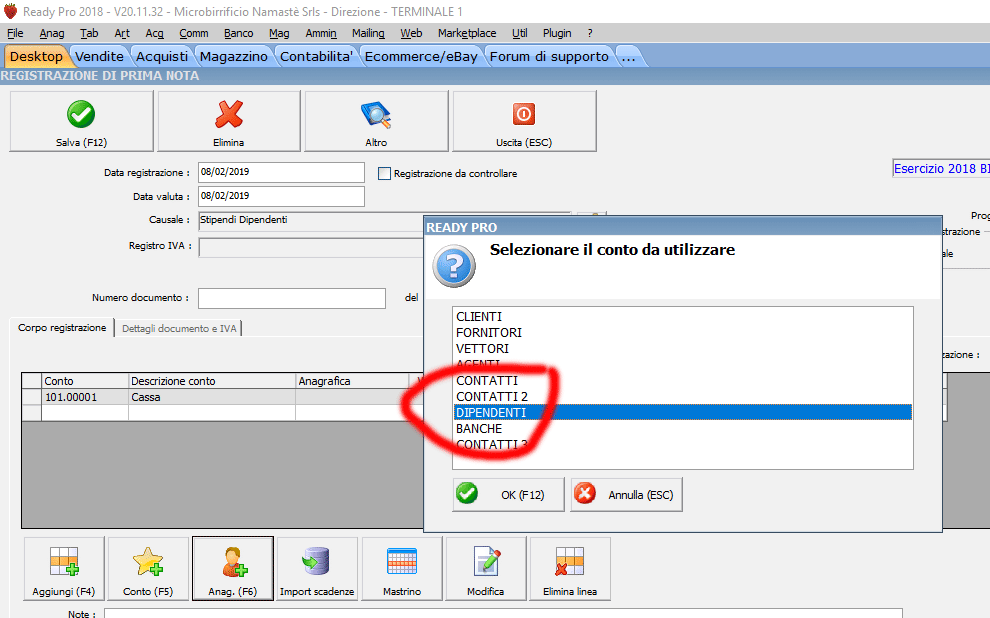The width and height of the screenshot is (990, 618).
Task: Open the Web menu
Action: pyautogui.click(x=411, y=33)
